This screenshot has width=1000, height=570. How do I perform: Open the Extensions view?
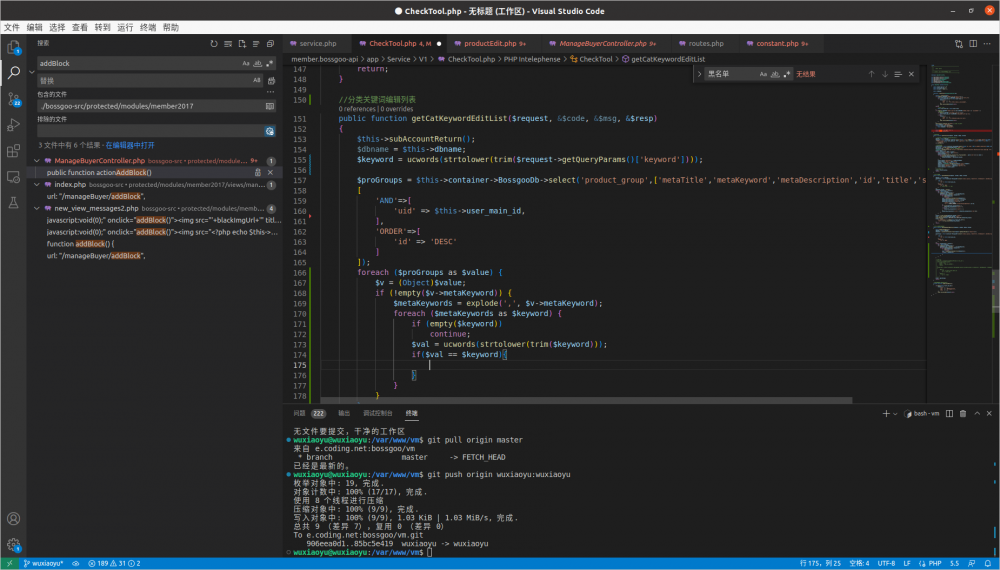14,151
